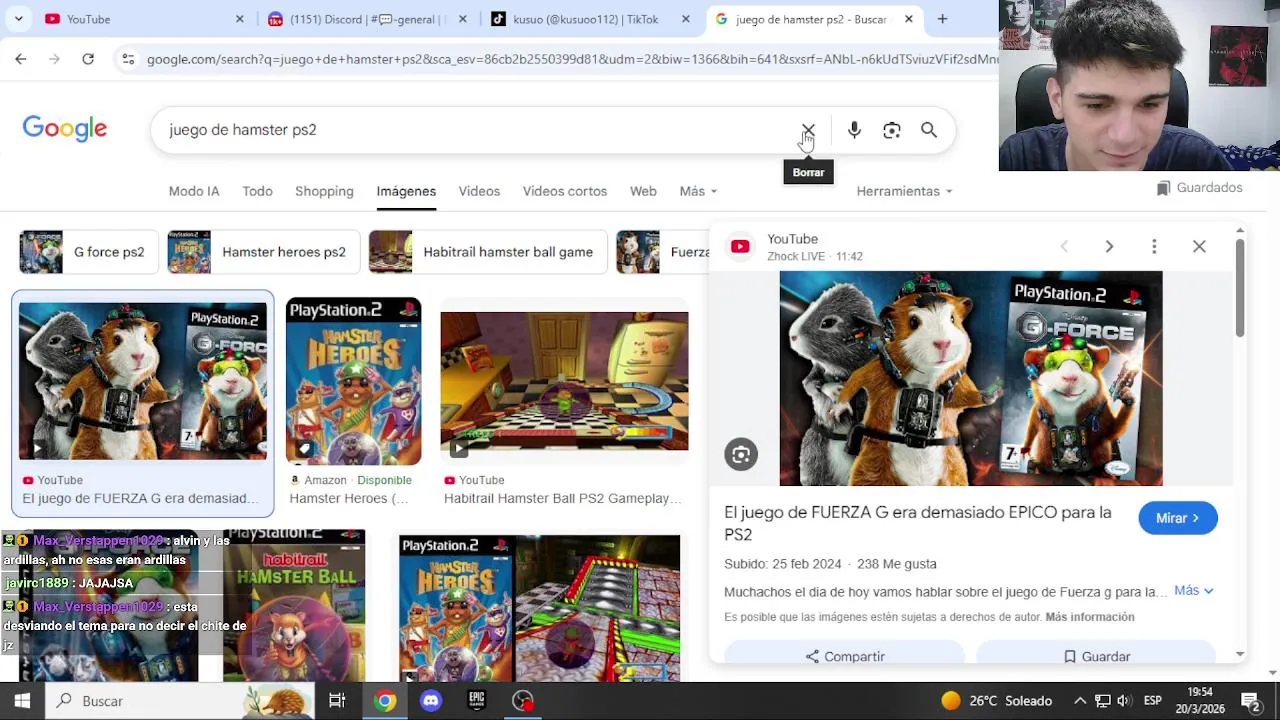
Task: Show hidden system tray icons chevron
Action: [x=1080, y=701]
